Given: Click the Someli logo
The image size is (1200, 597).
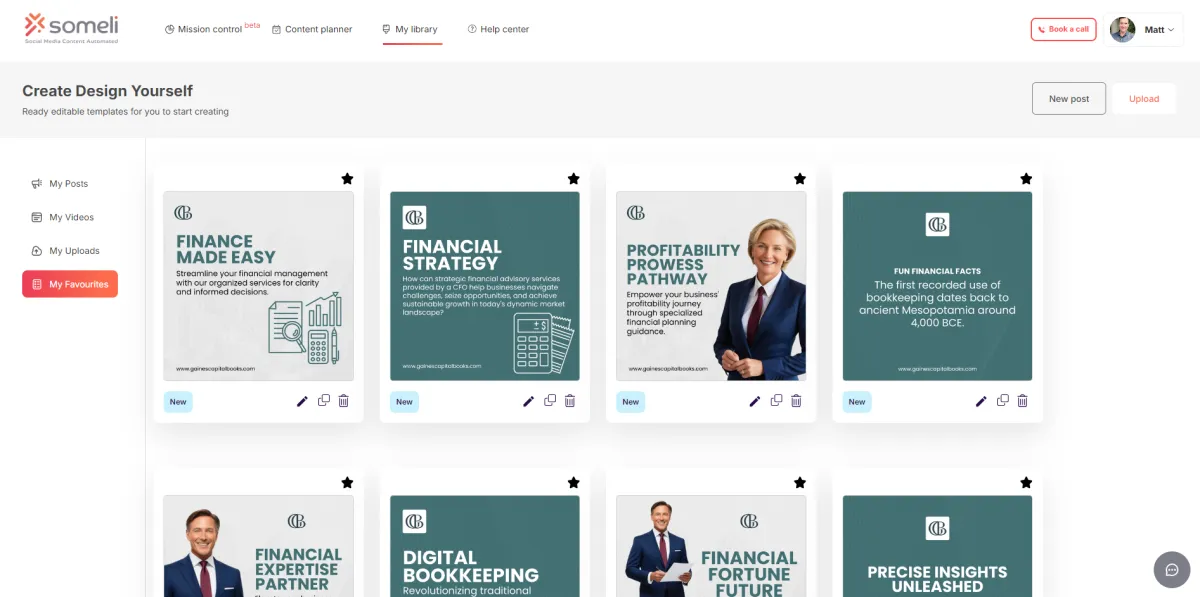Looking at the screenshot, I should [x=72, y=28].
